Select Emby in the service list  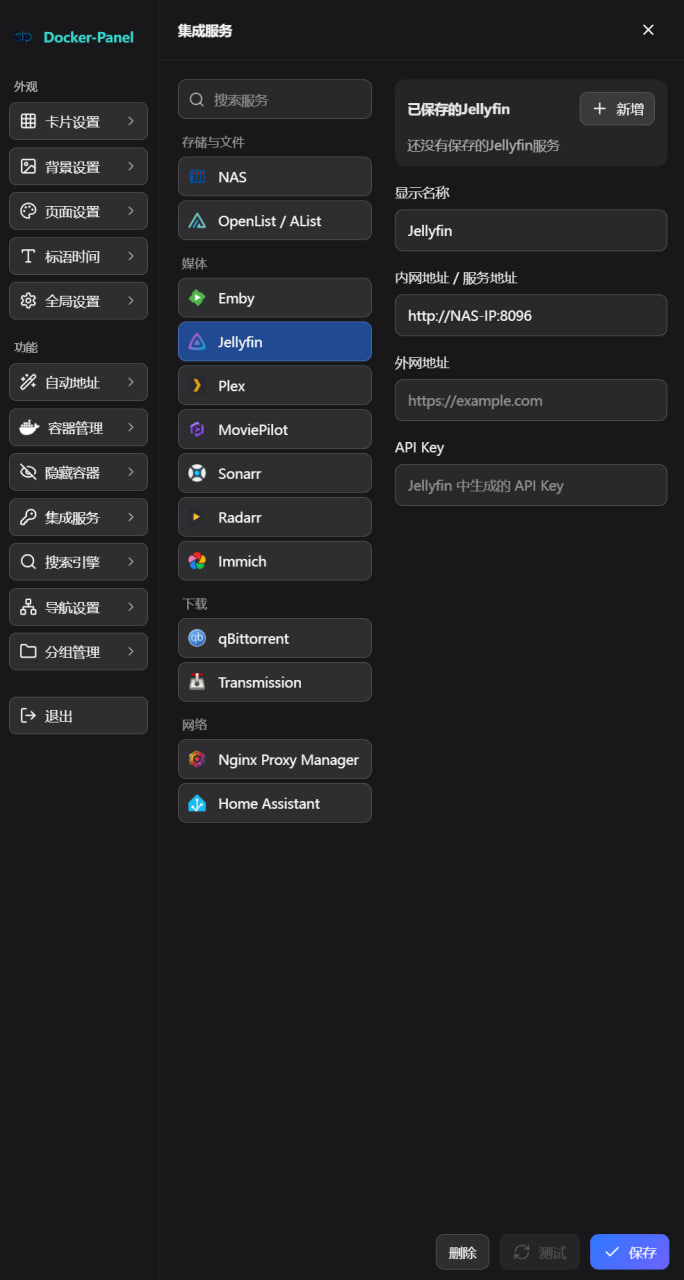tap(275, 298)
